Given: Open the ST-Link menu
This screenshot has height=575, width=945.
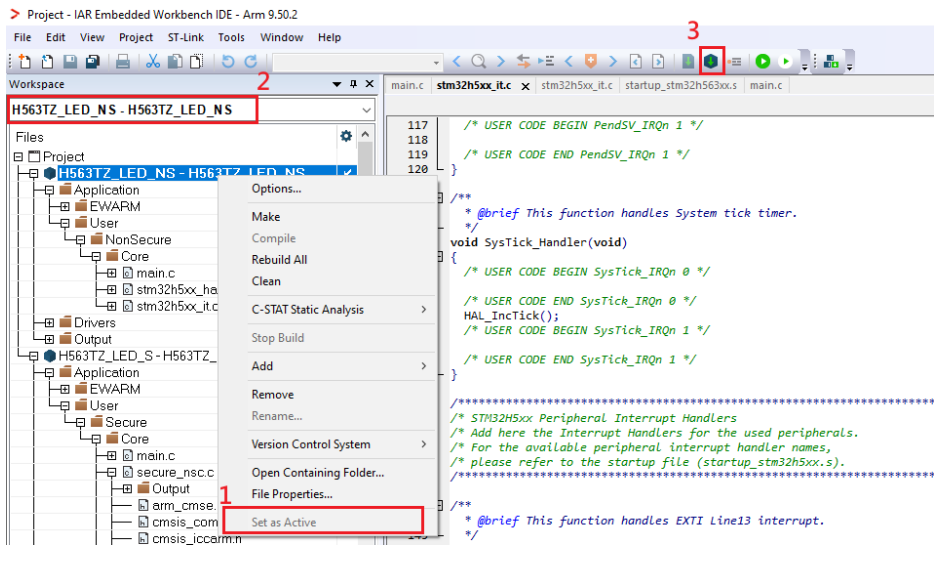Looking at the screenshot, I should click(x=186, y=37).
